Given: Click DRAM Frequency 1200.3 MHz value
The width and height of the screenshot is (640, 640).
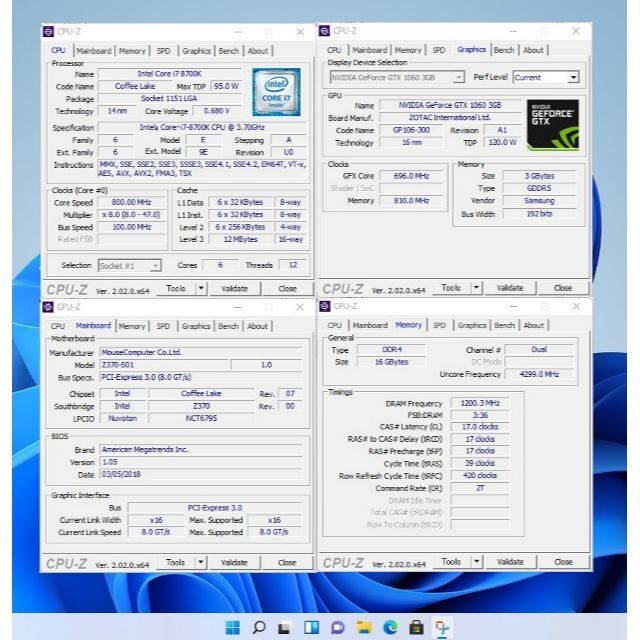Looking at the screenshot, I should (480, 403).
